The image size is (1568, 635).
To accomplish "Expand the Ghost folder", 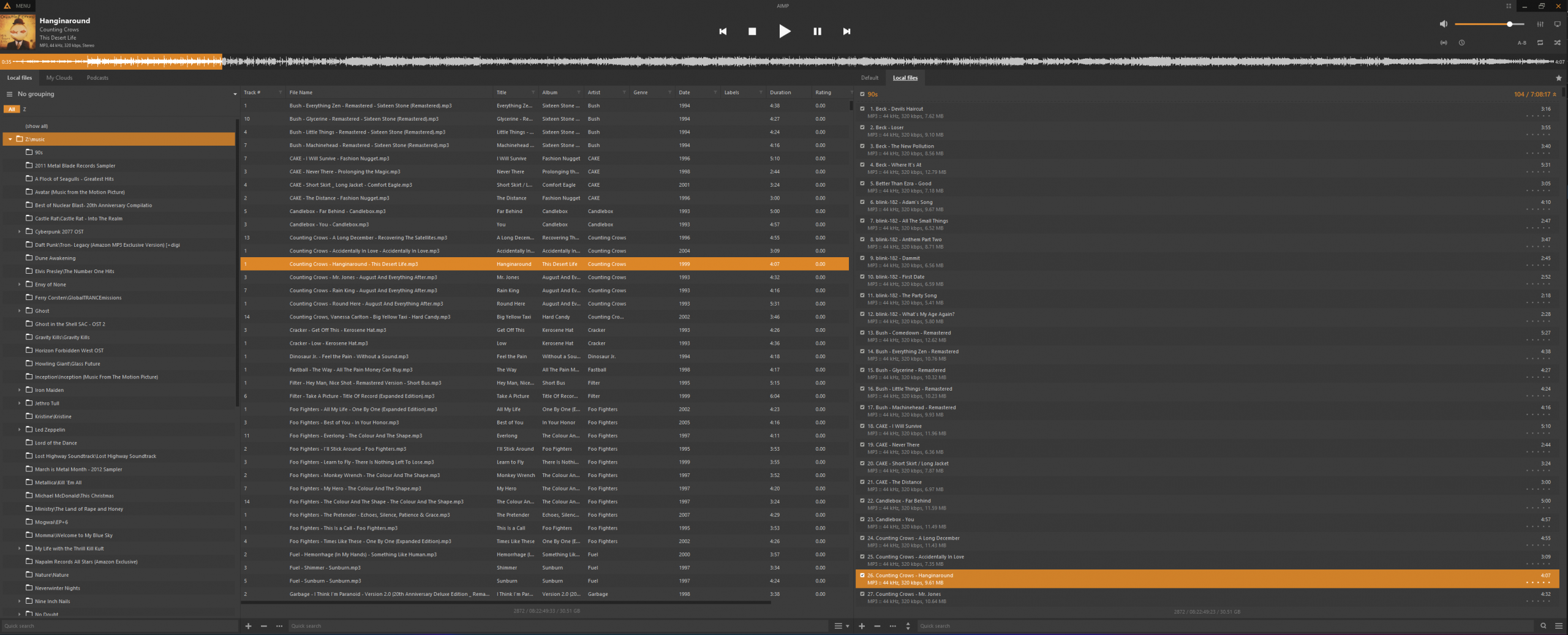I will pyautogui.click(x=20, y=310).
